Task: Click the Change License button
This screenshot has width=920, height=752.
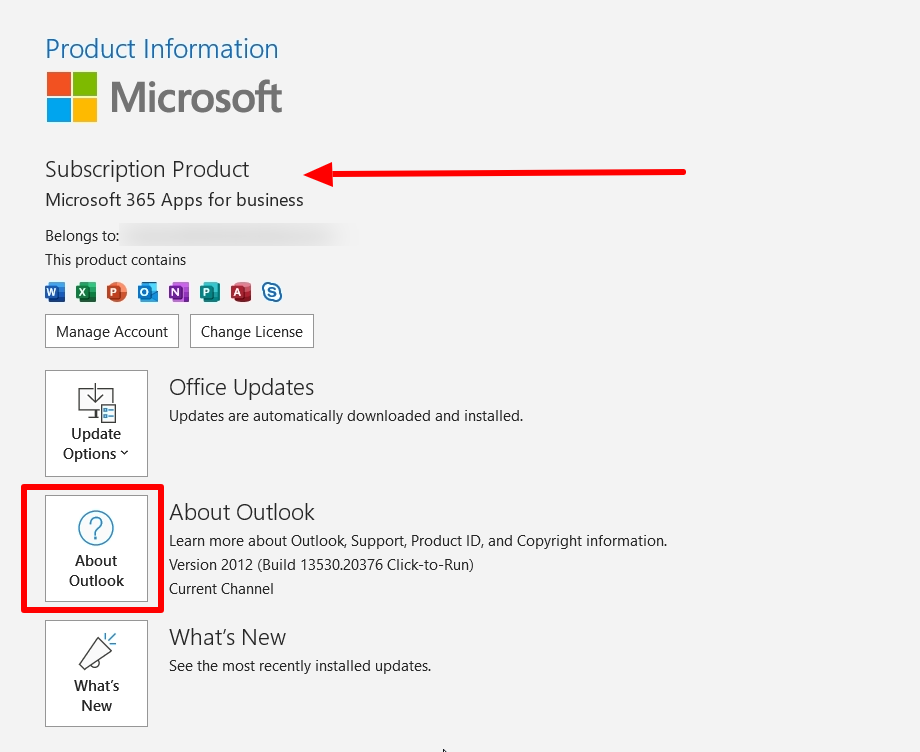Action: (x=252, y=331)
